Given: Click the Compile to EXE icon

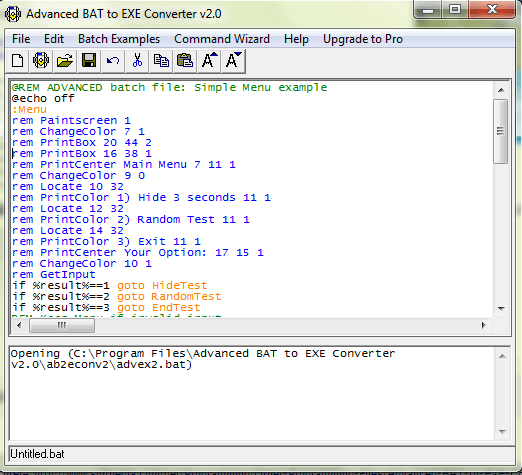Looking at the screenshot, I should (41, 61).
